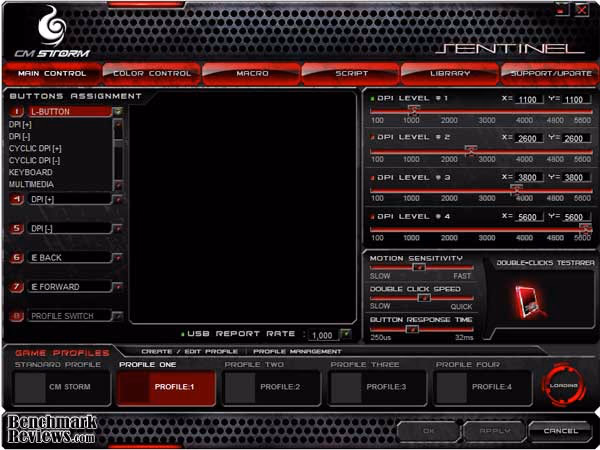600x450 pixels.
Task: Open the PROFILE SWITCH dropdown
Action: pyautogui.click(x=118, y=316)
